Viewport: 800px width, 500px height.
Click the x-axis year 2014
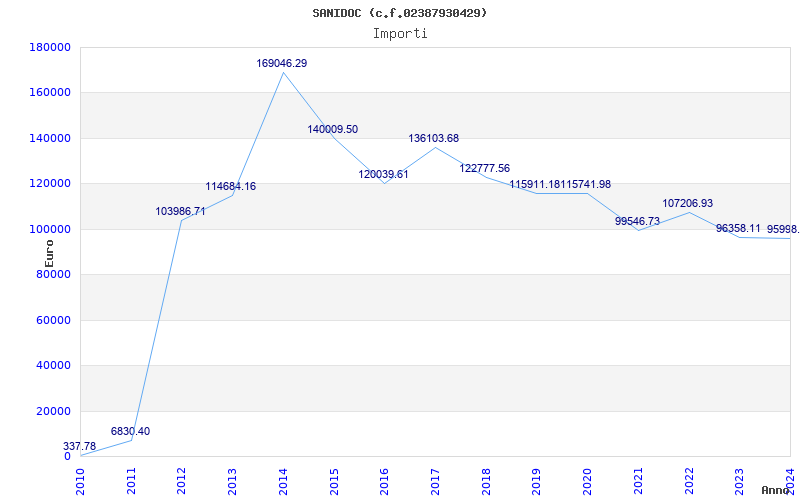tap(284, 482)
